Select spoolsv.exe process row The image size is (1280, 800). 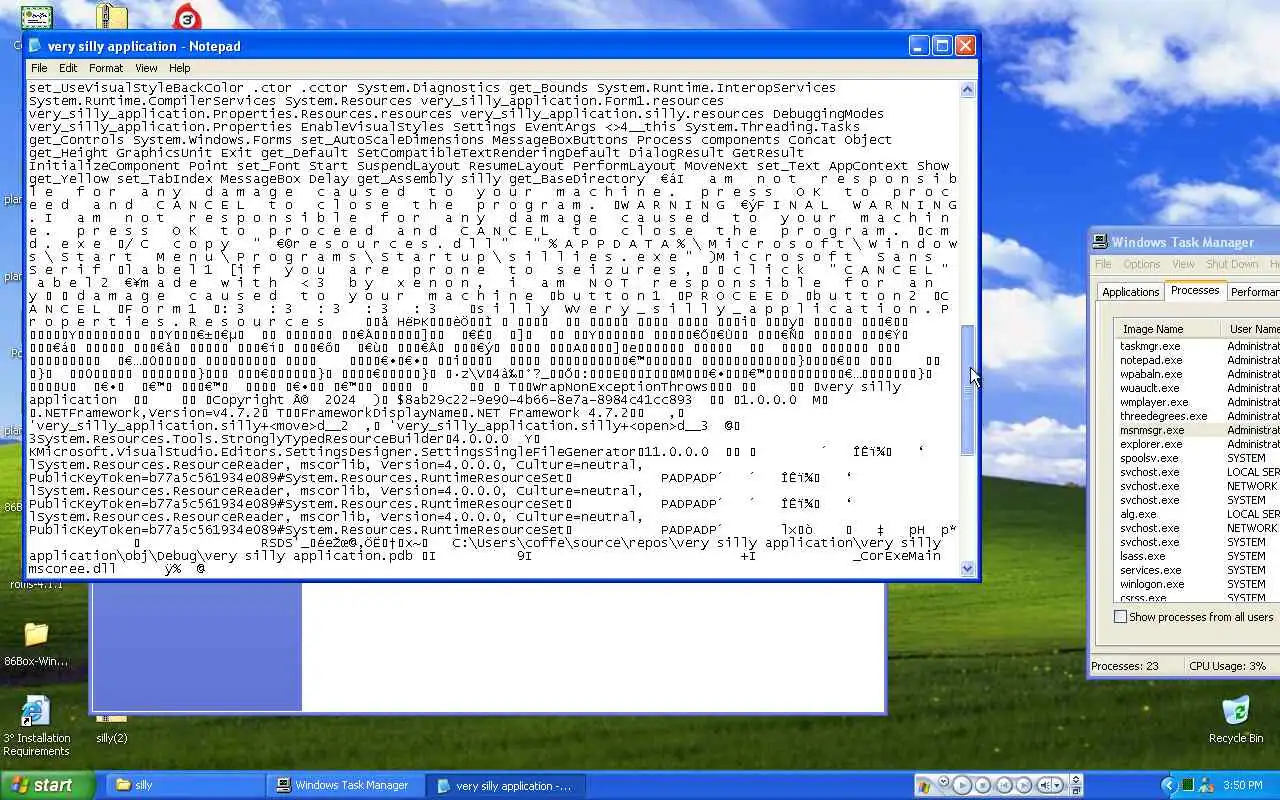click(x=1197, y=458)
